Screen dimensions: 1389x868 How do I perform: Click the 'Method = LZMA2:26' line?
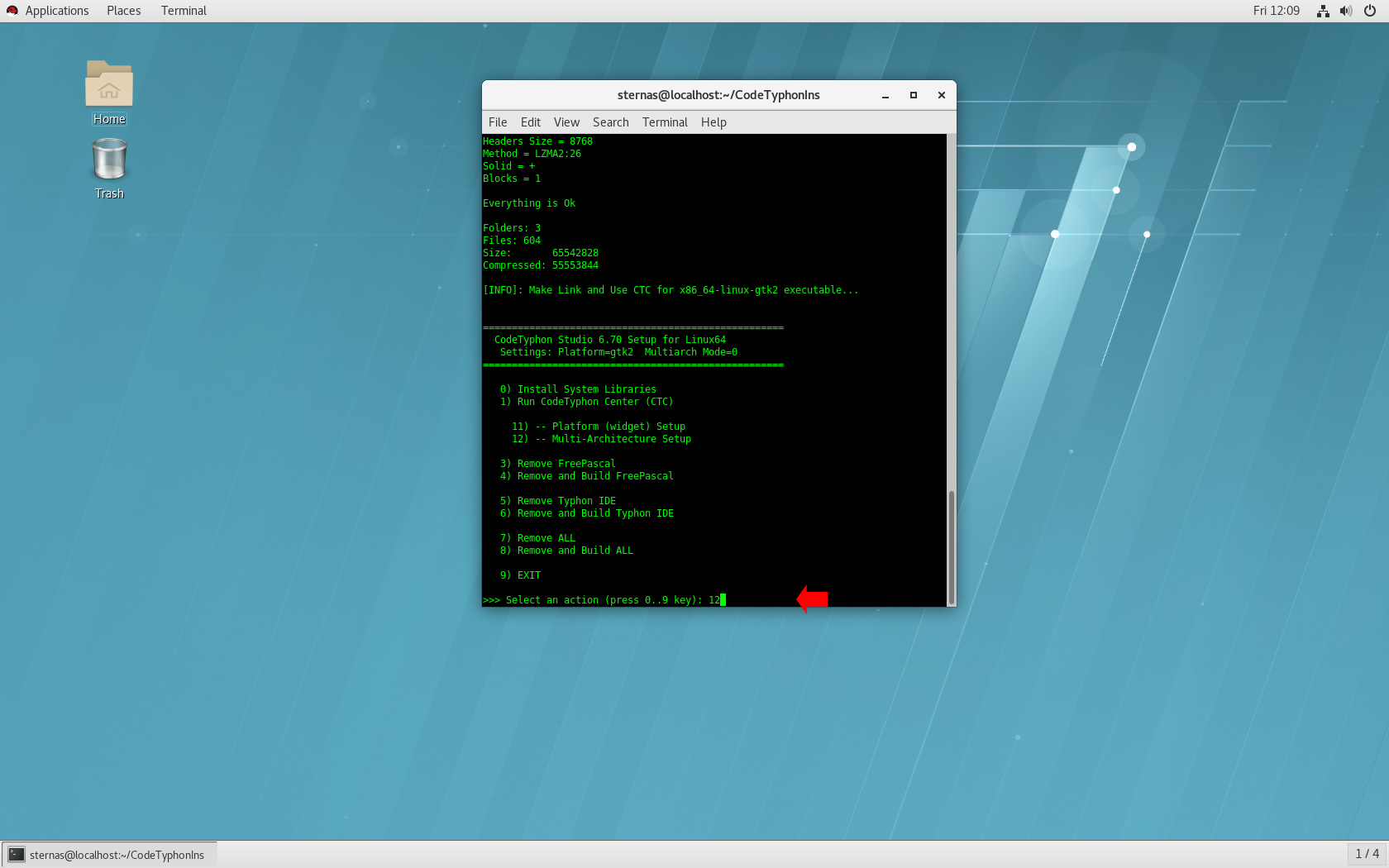[x=532, y=154]
